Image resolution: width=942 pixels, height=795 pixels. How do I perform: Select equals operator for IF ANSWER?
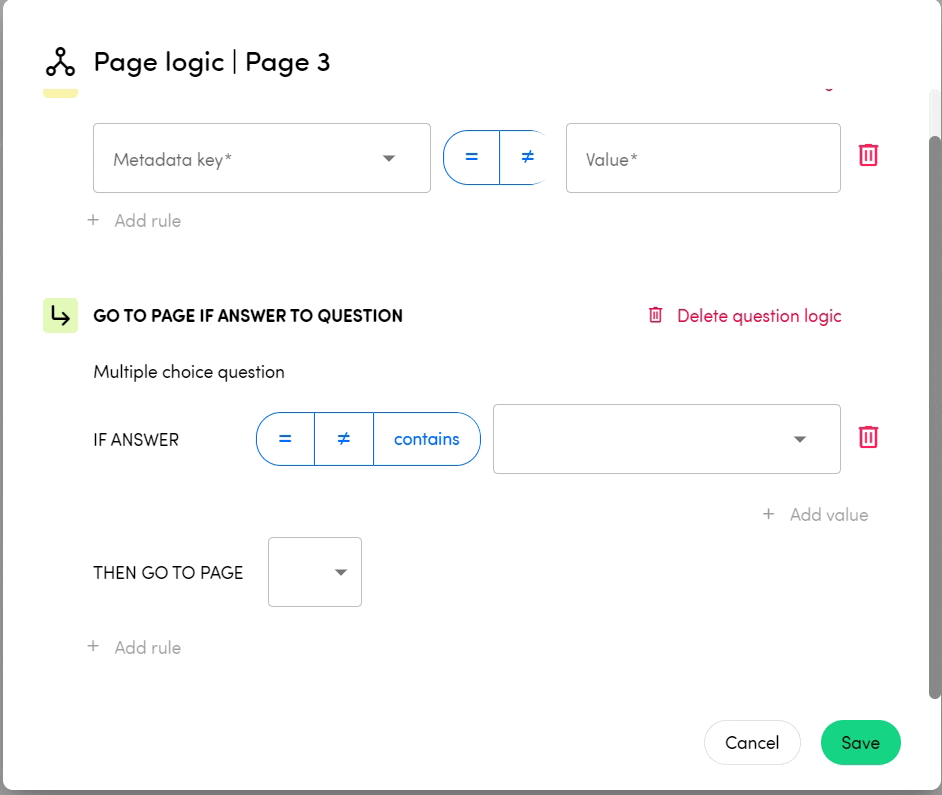click(285, 439)
